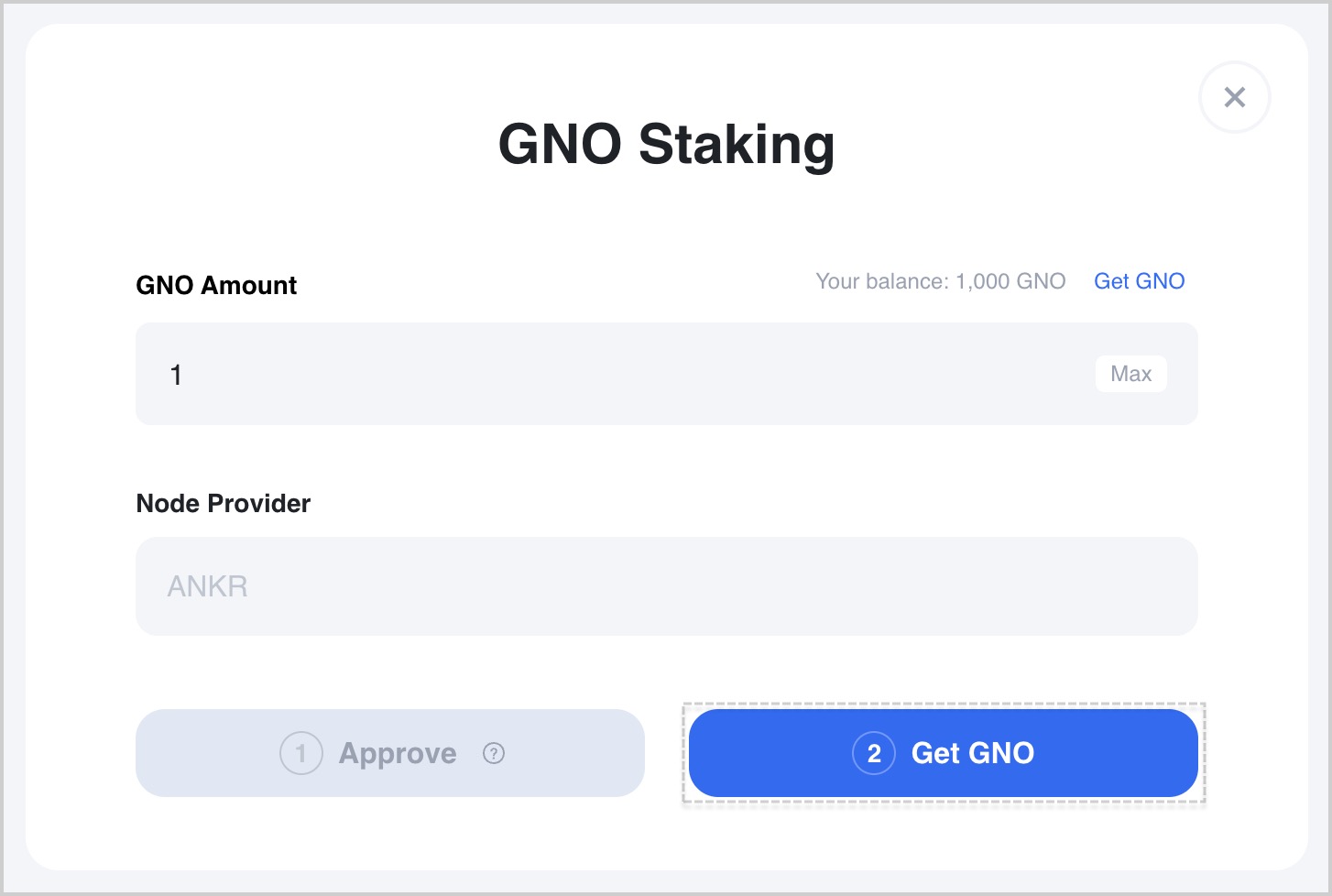This screenshot has width=1332, height=896.
Task: Click the ANKR placeholder text
Action: point(208,586)
